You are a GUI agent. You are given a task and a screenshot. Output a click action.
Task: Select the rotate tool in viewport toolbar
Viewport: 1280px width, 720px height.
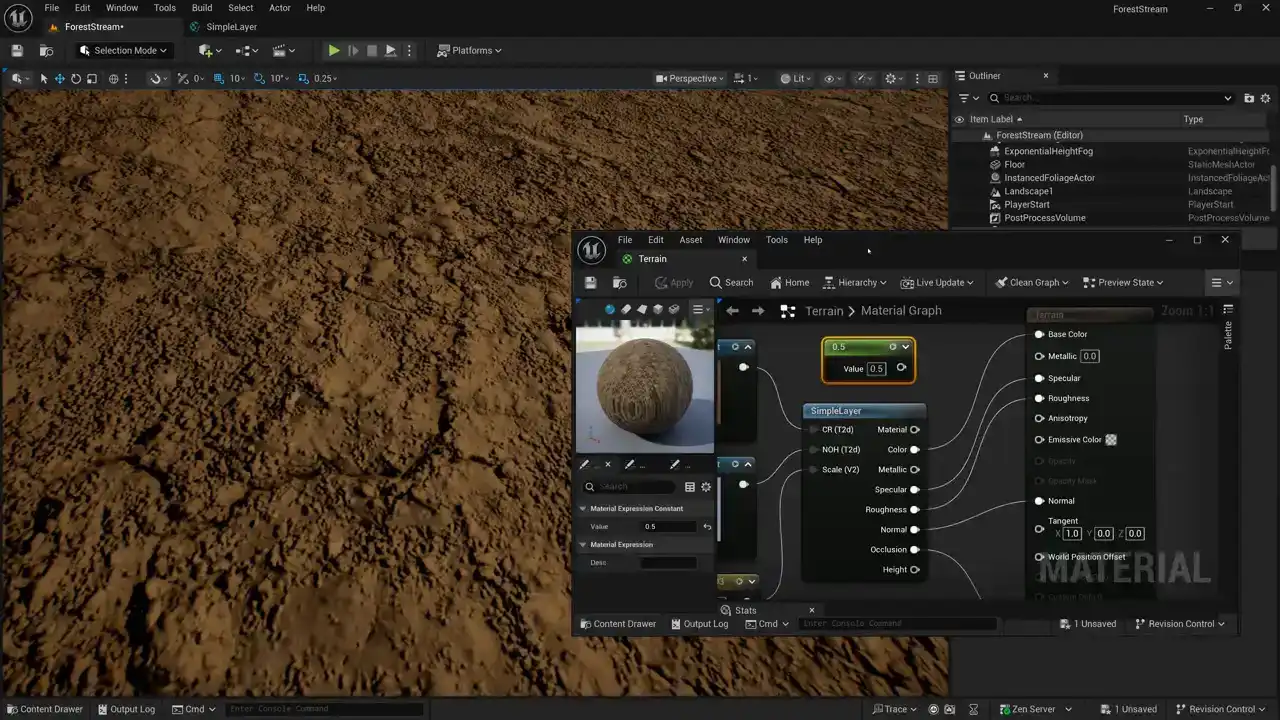point(76,79)
